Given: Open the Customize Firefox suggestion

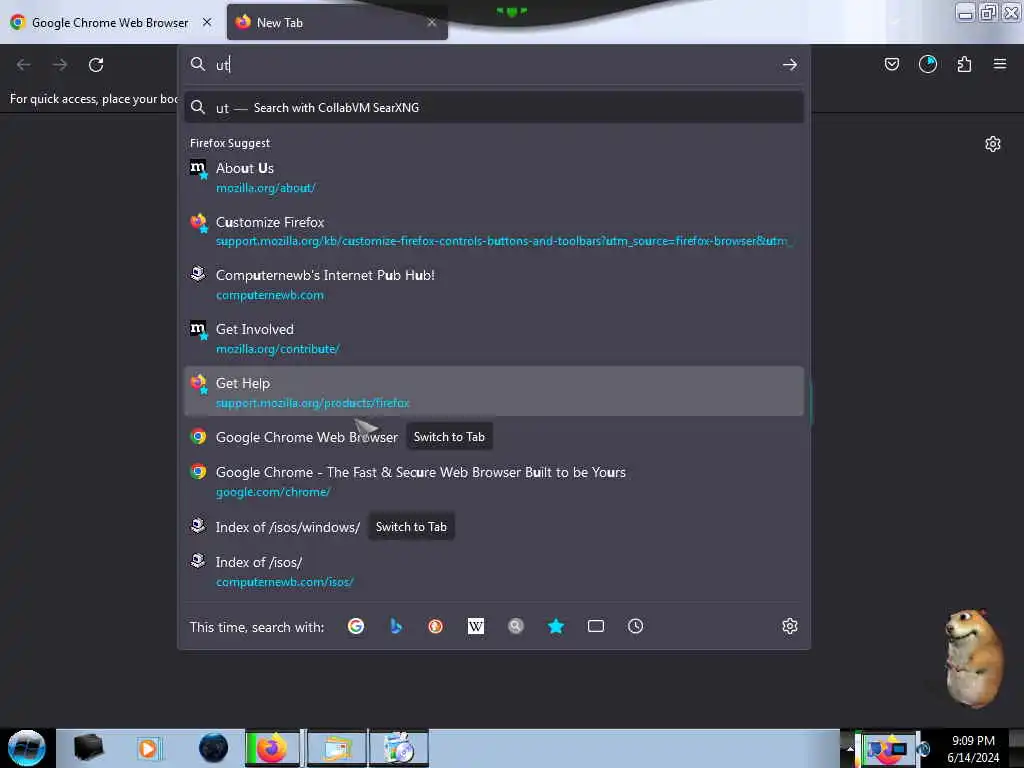Looking at the screenshot, I should (x=494, y=231).
